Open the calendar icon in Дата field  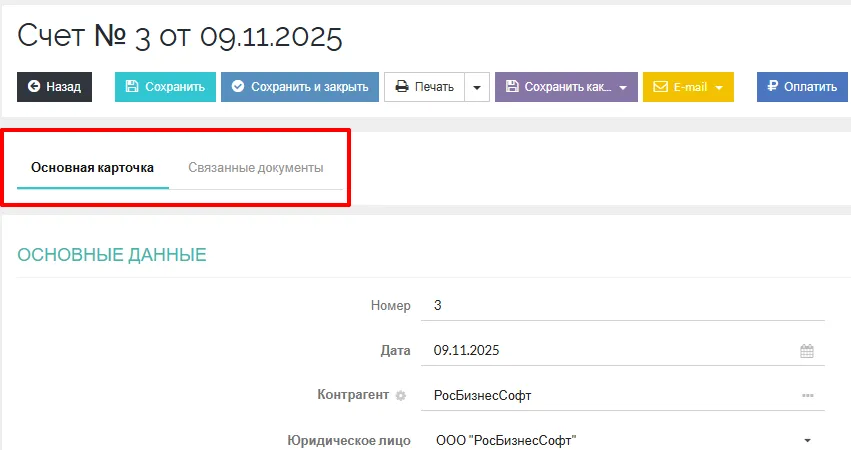(807, 351)
